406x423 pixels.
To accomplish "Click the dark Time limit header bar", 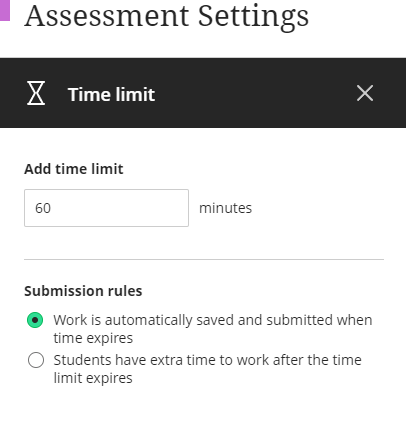I will point(203,93).
